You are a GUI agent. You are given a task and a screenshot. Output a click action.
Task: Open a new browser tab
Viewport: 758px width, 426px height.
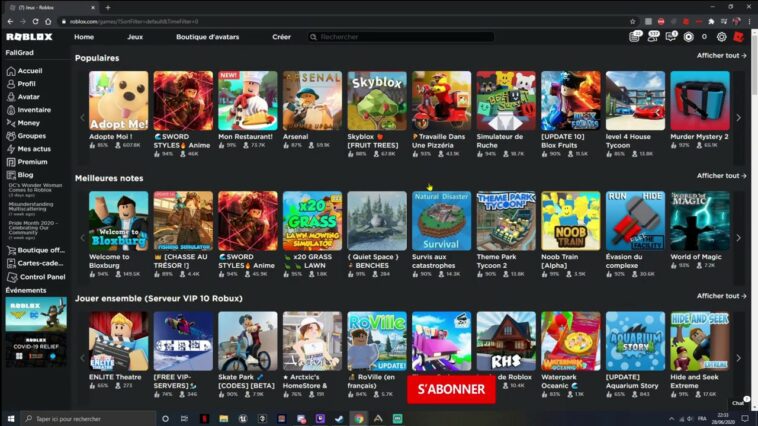tap(108, 7)
